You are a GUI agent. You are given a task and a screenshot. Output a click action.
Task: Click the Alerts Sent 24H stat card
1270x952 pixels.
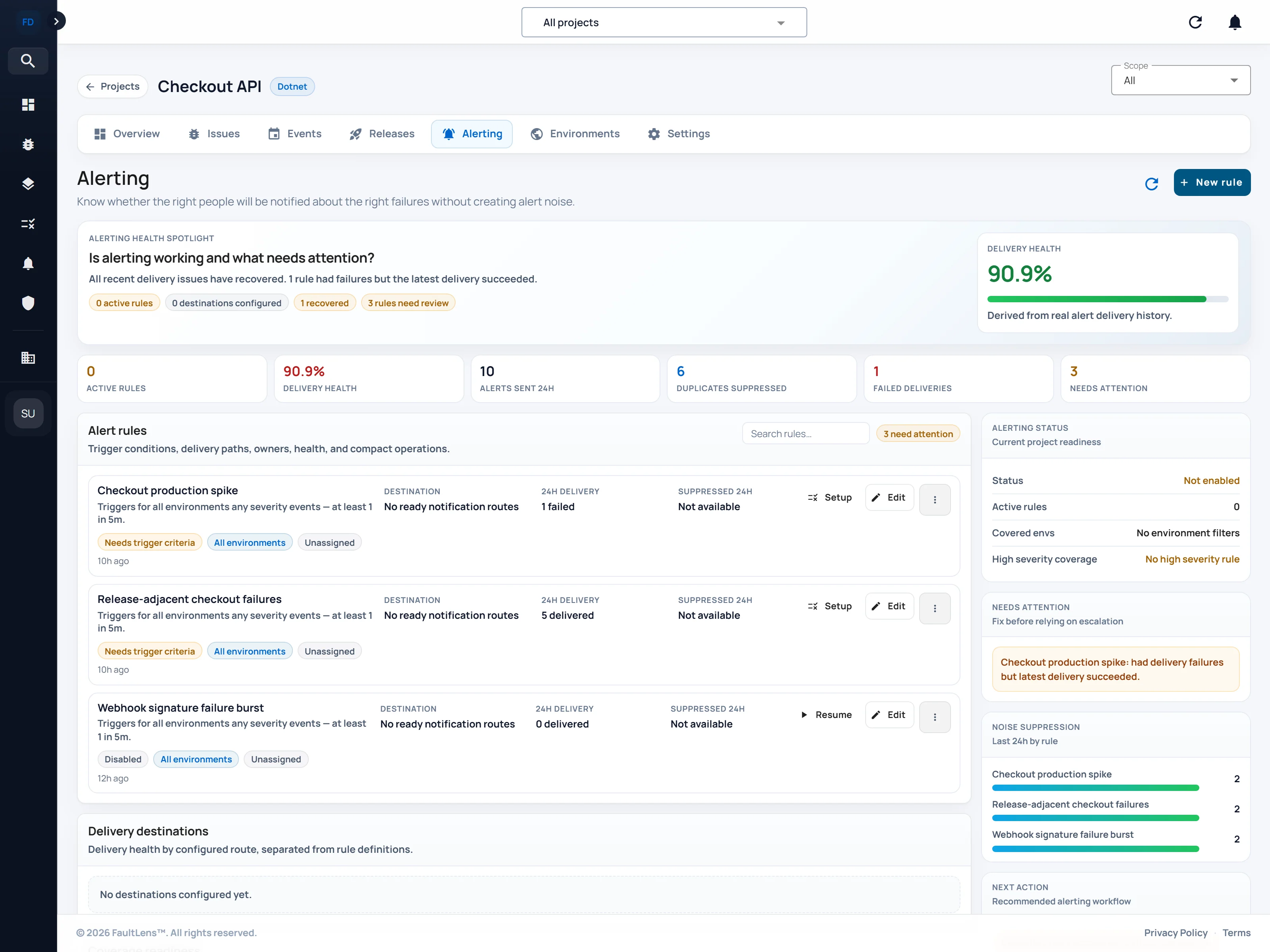click(x=566, y=379)
